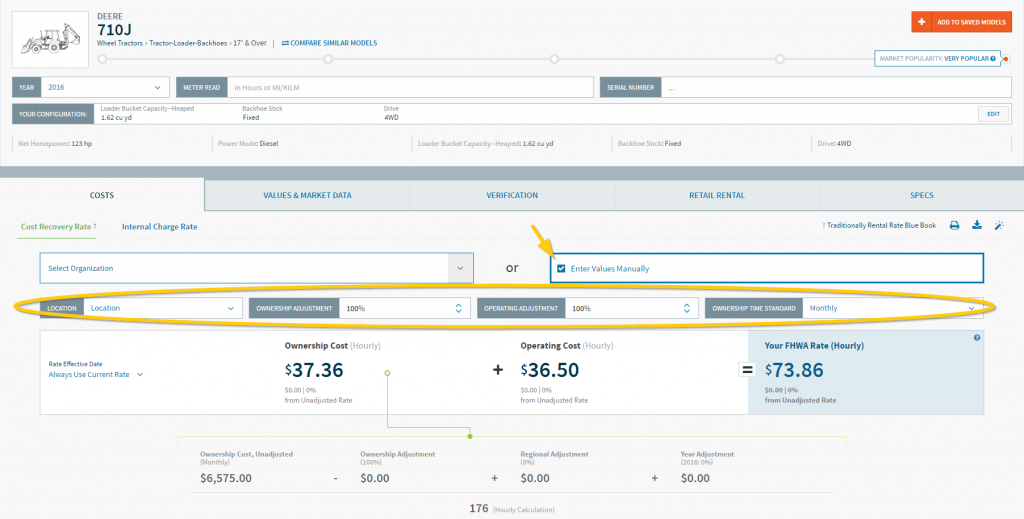Image resolution: width=1024 pixels, height=519 pixels.
Task: Open the Select Organization dropdown
Action: click(257, 268)
